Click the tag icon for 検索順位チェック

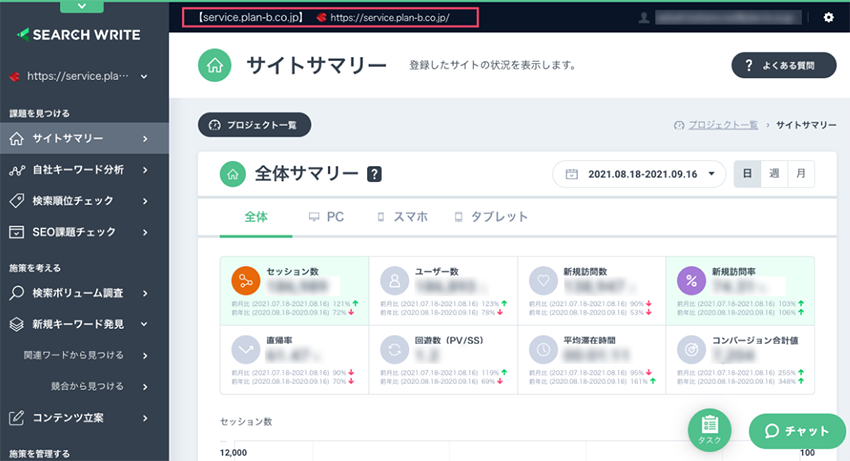[16, 201]
